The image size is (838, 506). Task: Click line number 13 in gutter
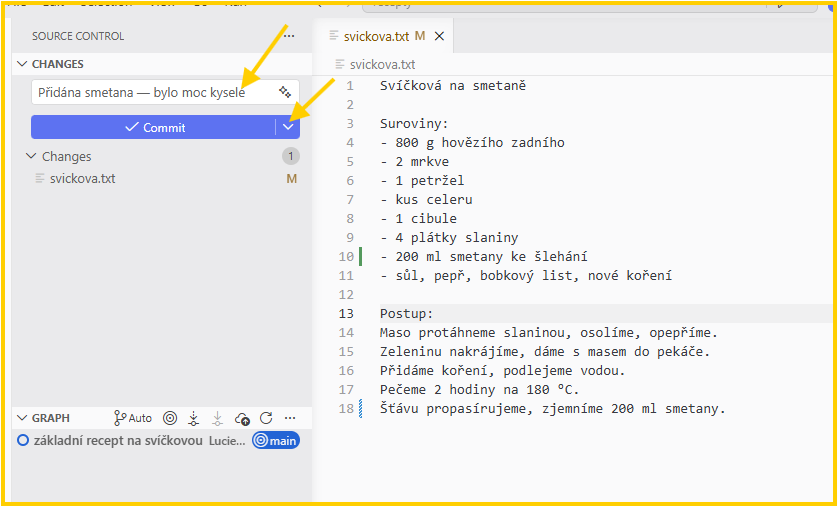coord(346,314)
